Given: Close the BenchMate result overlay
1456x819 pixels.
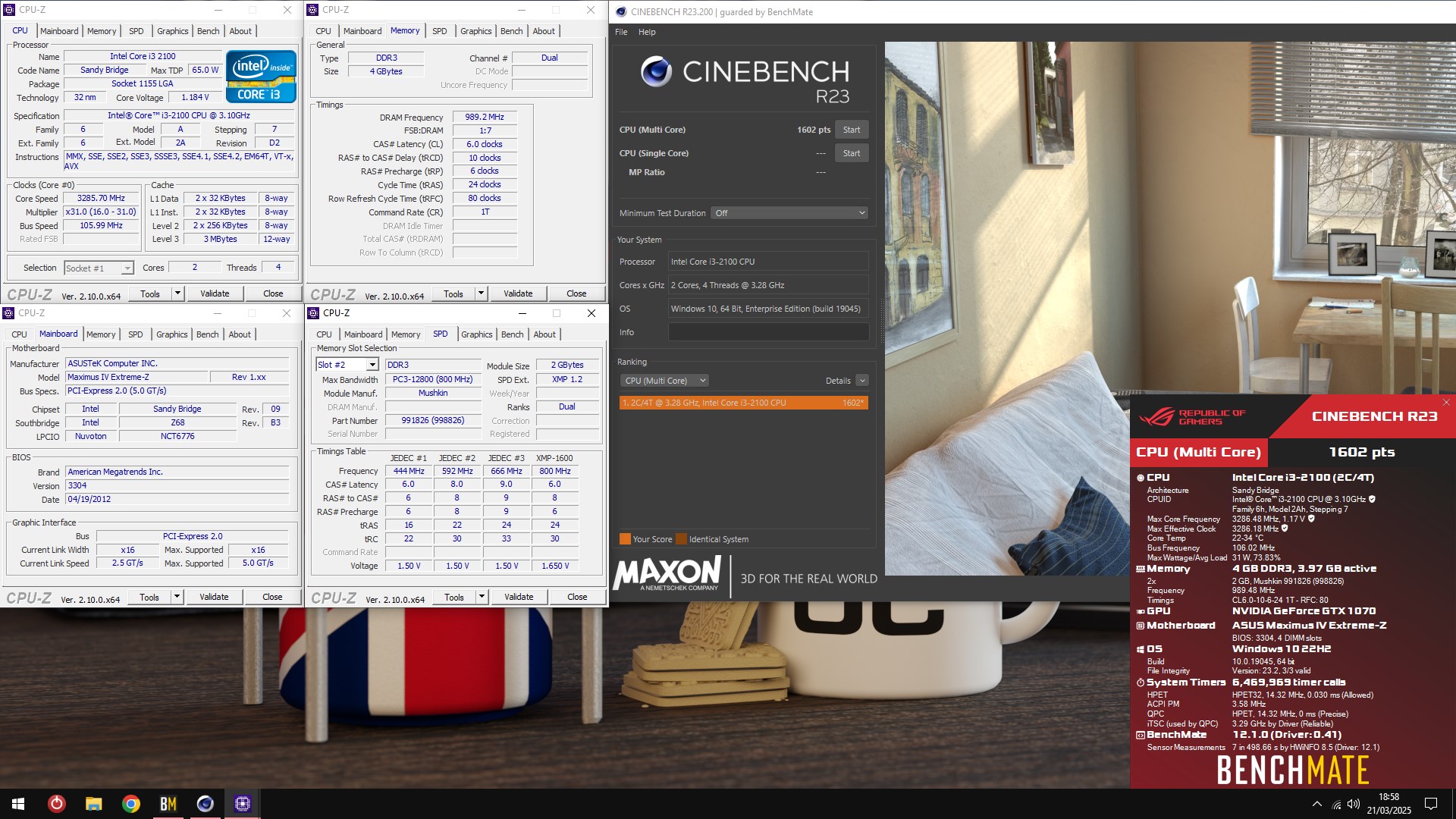Looking at the screenshot, I should tap(1446, 403).
